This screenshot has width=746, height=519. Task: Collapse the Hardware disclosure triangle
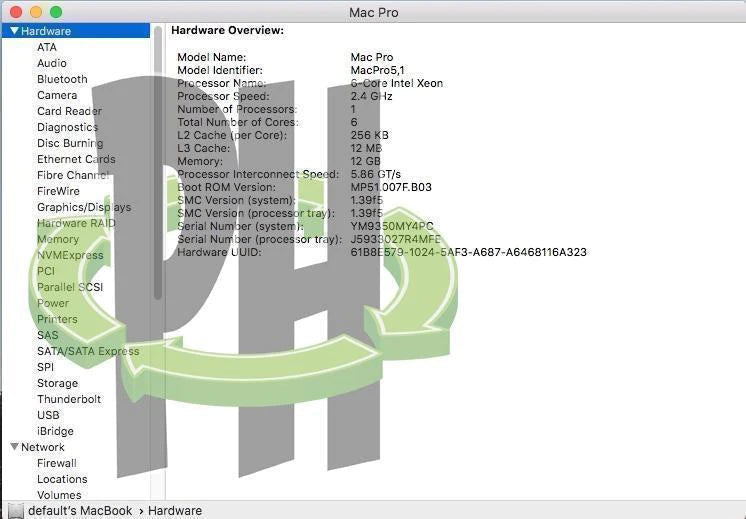[14, 31]
